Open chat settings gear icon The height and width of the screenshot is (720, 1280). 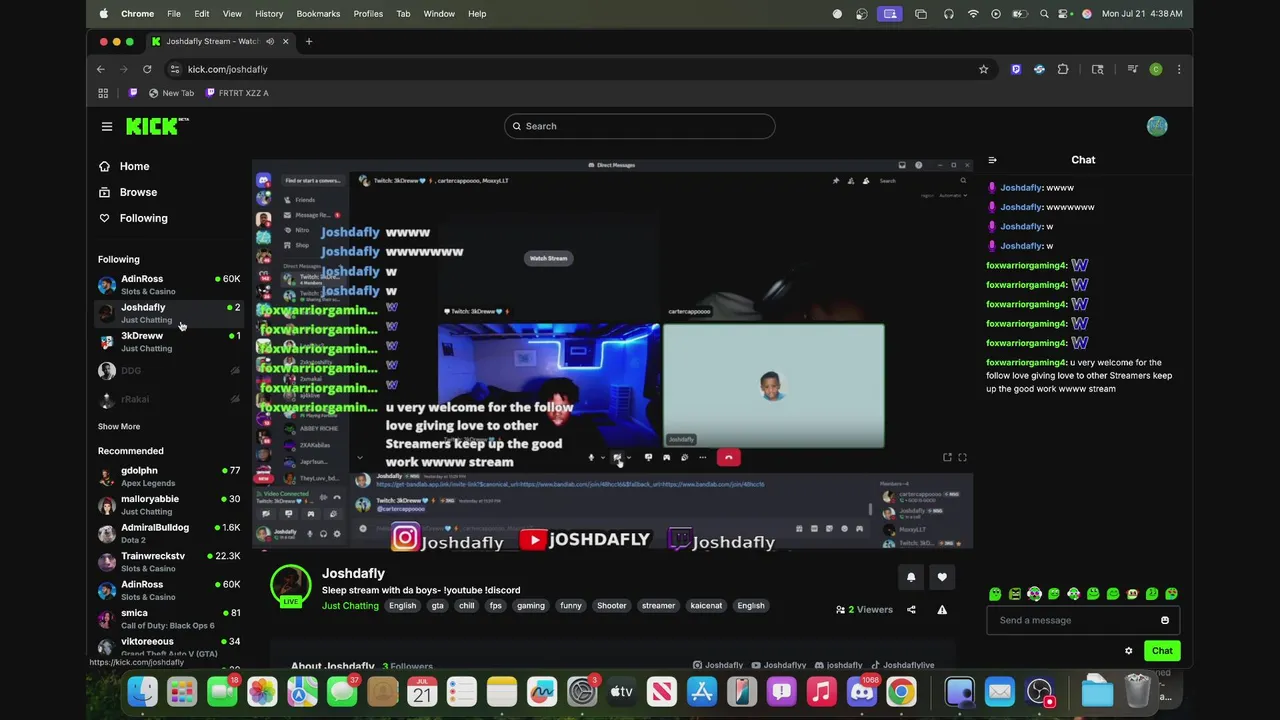click(1129, 651)
